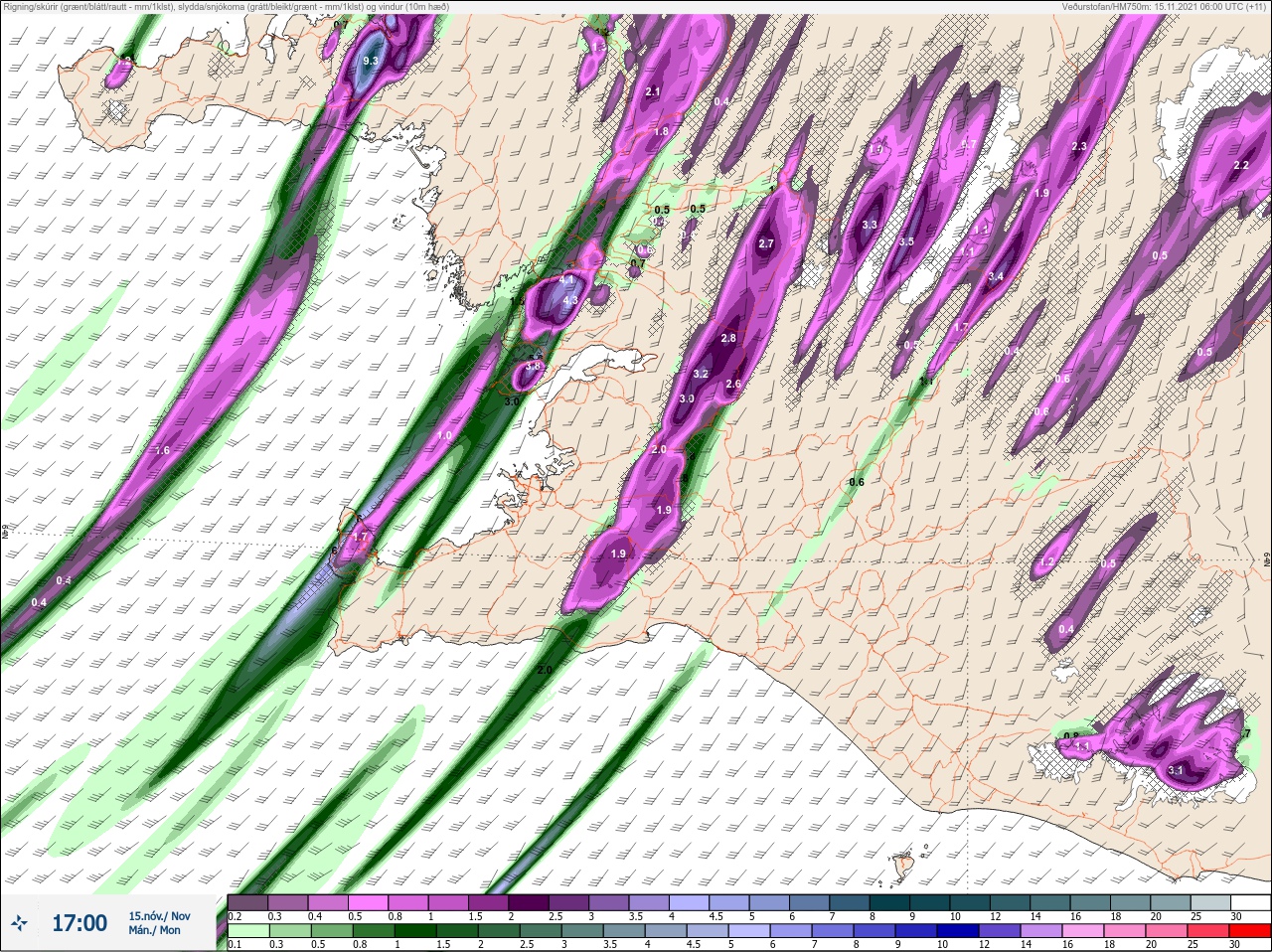Screen dimensions: 1272x952
Task: Click the 3.4 precipitation value label
Action: 996,276
